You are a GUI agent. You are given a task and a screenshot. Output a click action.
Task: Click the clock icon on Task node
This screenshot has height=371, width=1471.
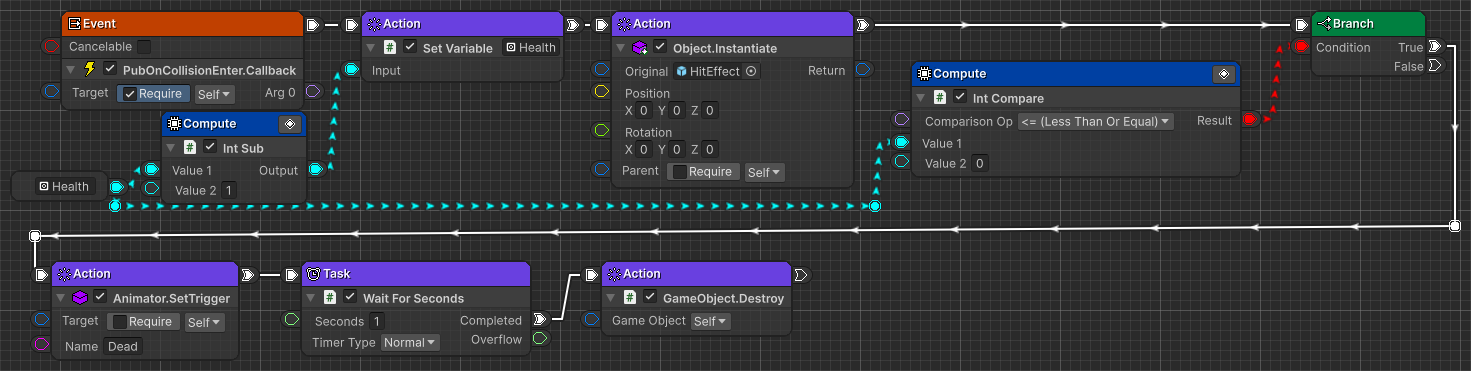312,274
